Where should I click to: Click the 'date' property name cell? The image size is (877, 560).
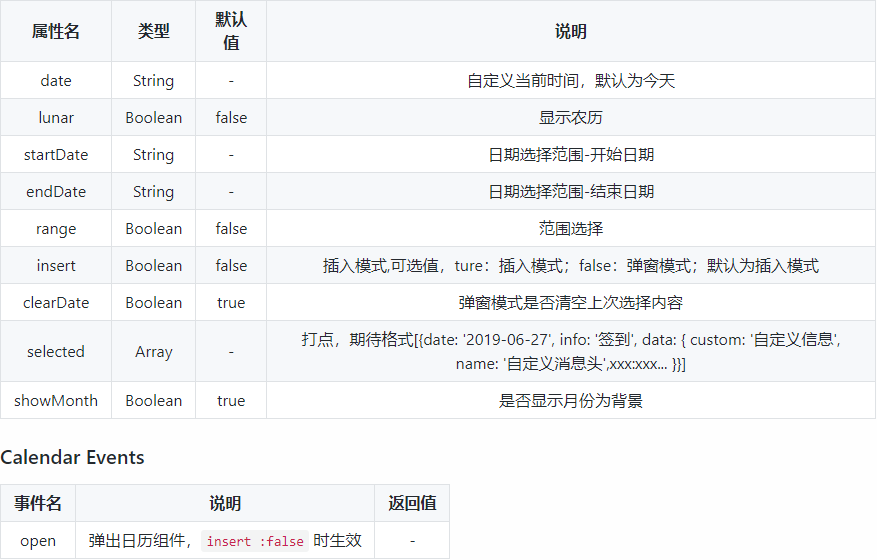coord(56,81)
